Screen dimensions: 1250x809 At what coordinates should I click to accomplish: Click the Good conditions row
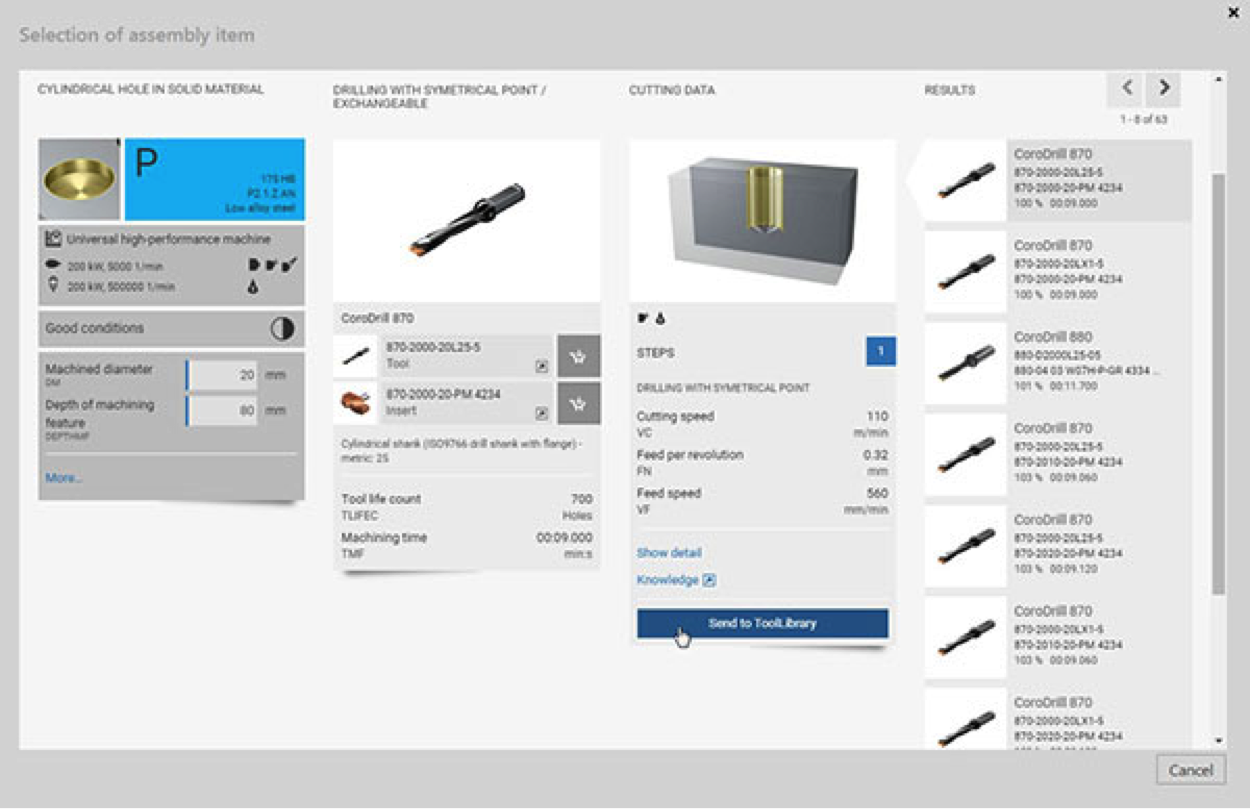tap(171, 328)
